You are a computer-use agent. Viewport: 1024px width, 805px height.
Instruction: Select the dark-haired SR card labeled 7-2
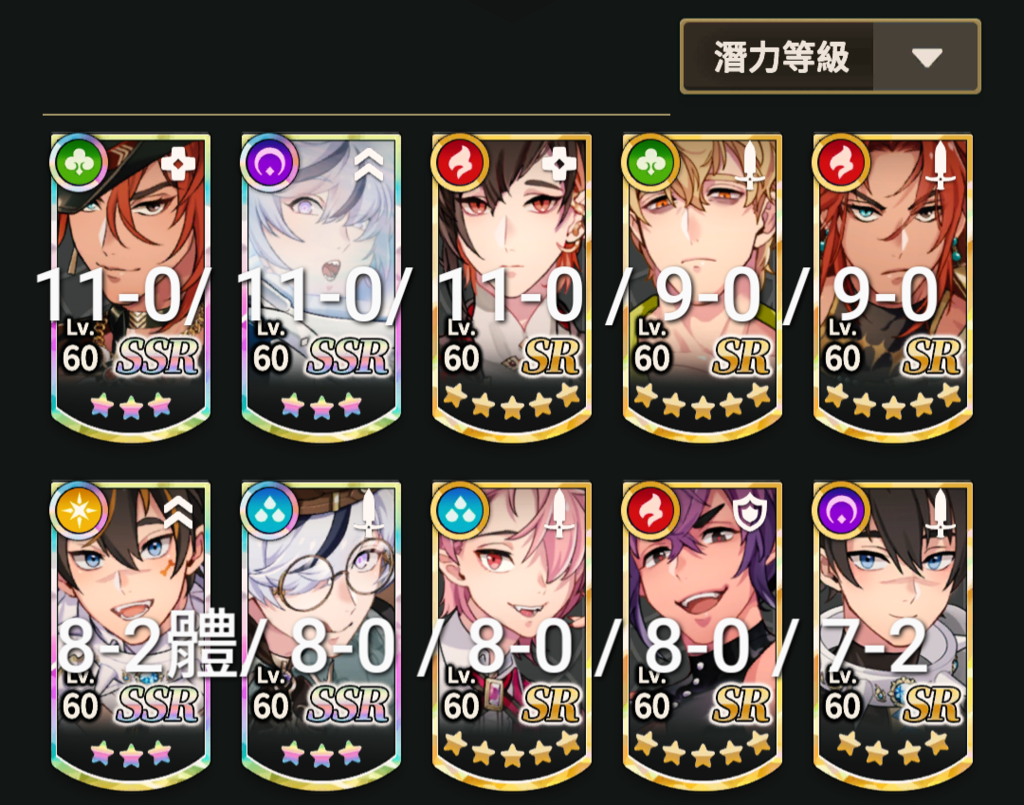click(893, 635)
